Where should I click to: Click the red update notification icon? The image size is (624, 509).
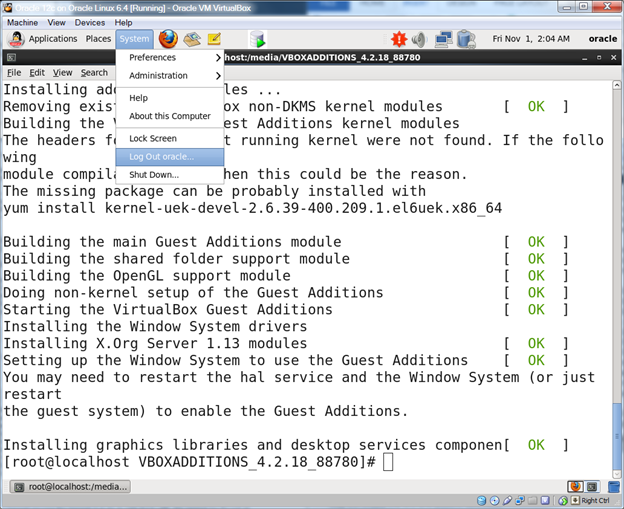398,39
